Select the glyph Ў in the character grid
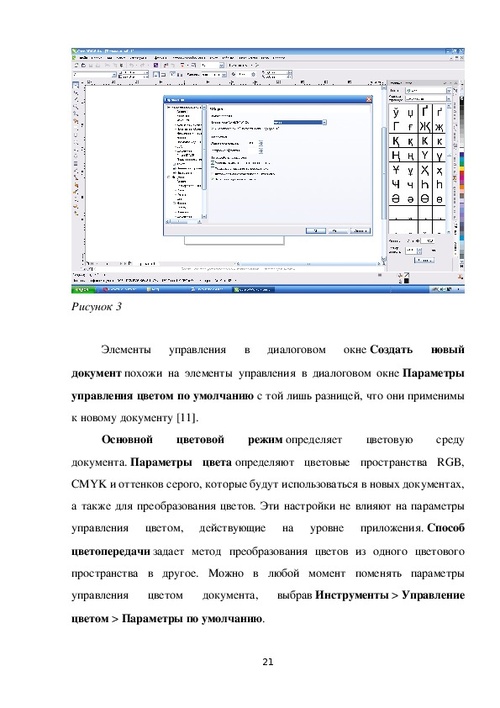Viewport: 500px width, 708px height. pyautogui.click(x=396, y=112)
